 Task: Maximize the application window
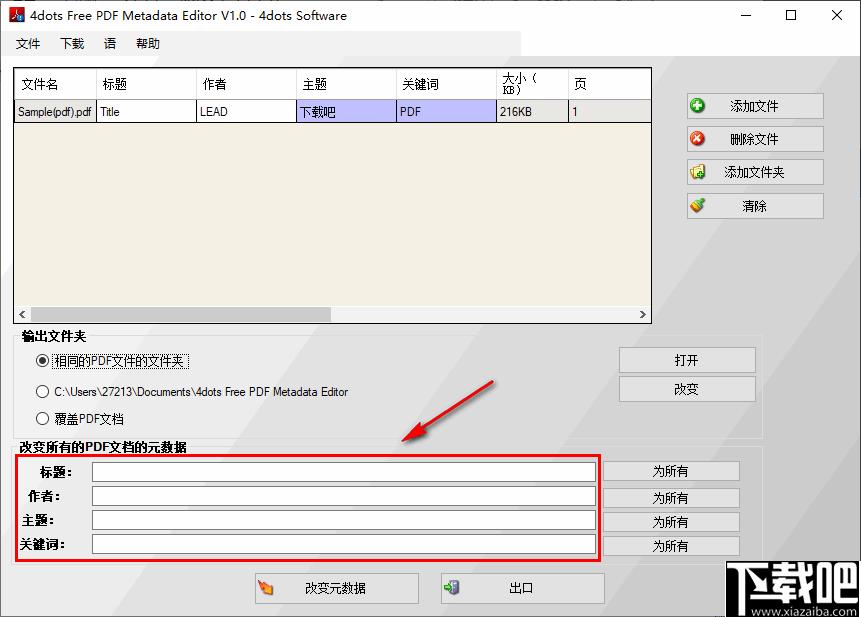point(791,15)
